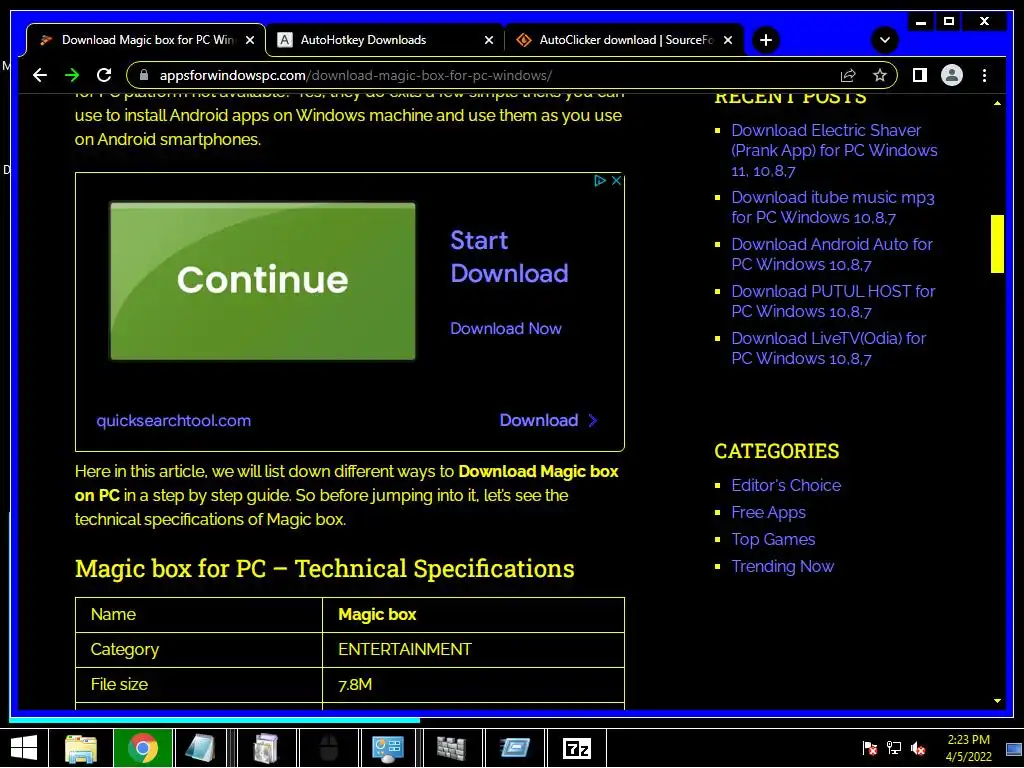Close the AutoClicker SourceForge tab
This screenshot has width=1024, height=768.
pos(728,40)
